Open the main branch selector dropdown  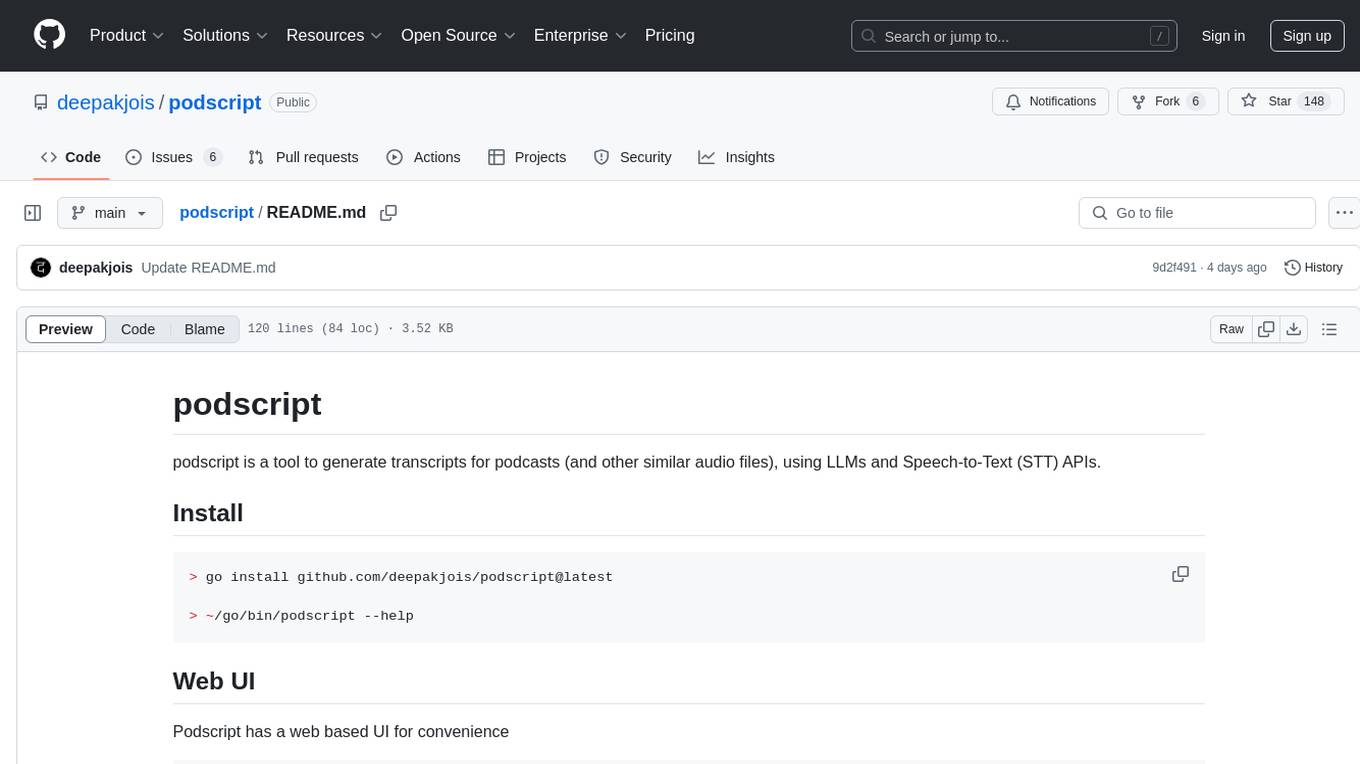click(x=109, y=213)
